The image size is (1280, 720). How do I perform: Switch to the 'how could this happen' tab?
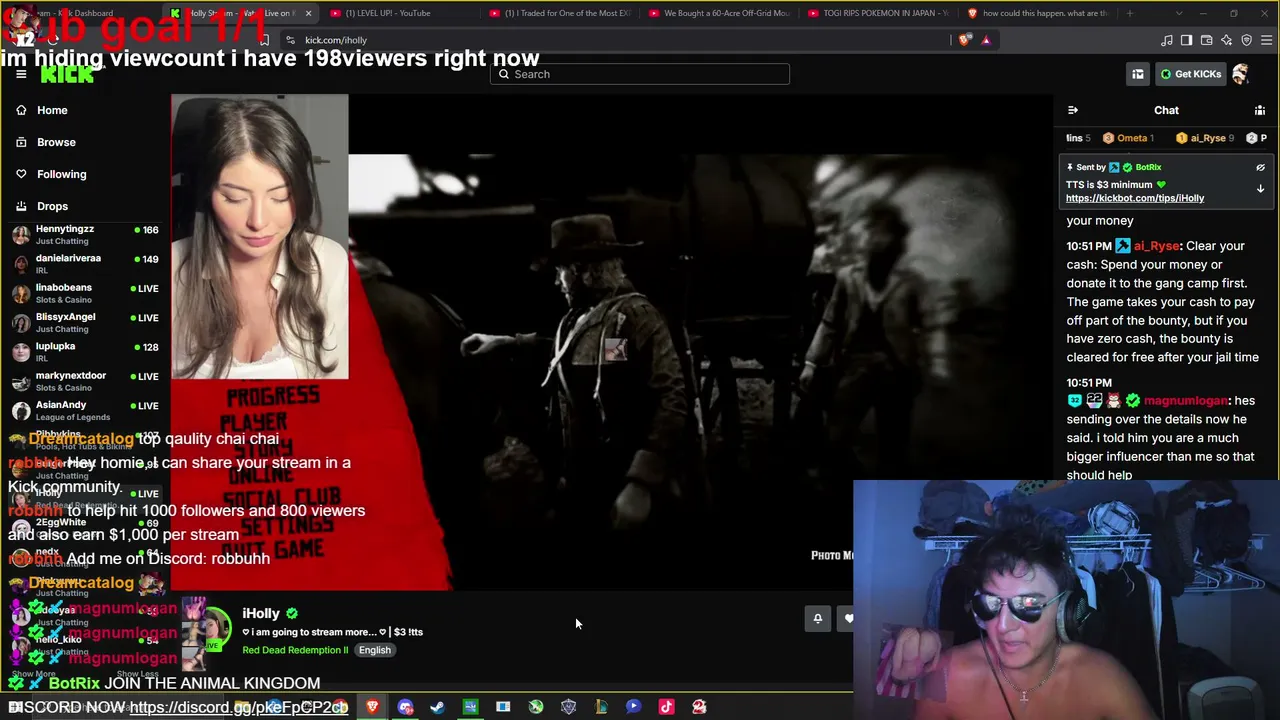coord(1038,13)
